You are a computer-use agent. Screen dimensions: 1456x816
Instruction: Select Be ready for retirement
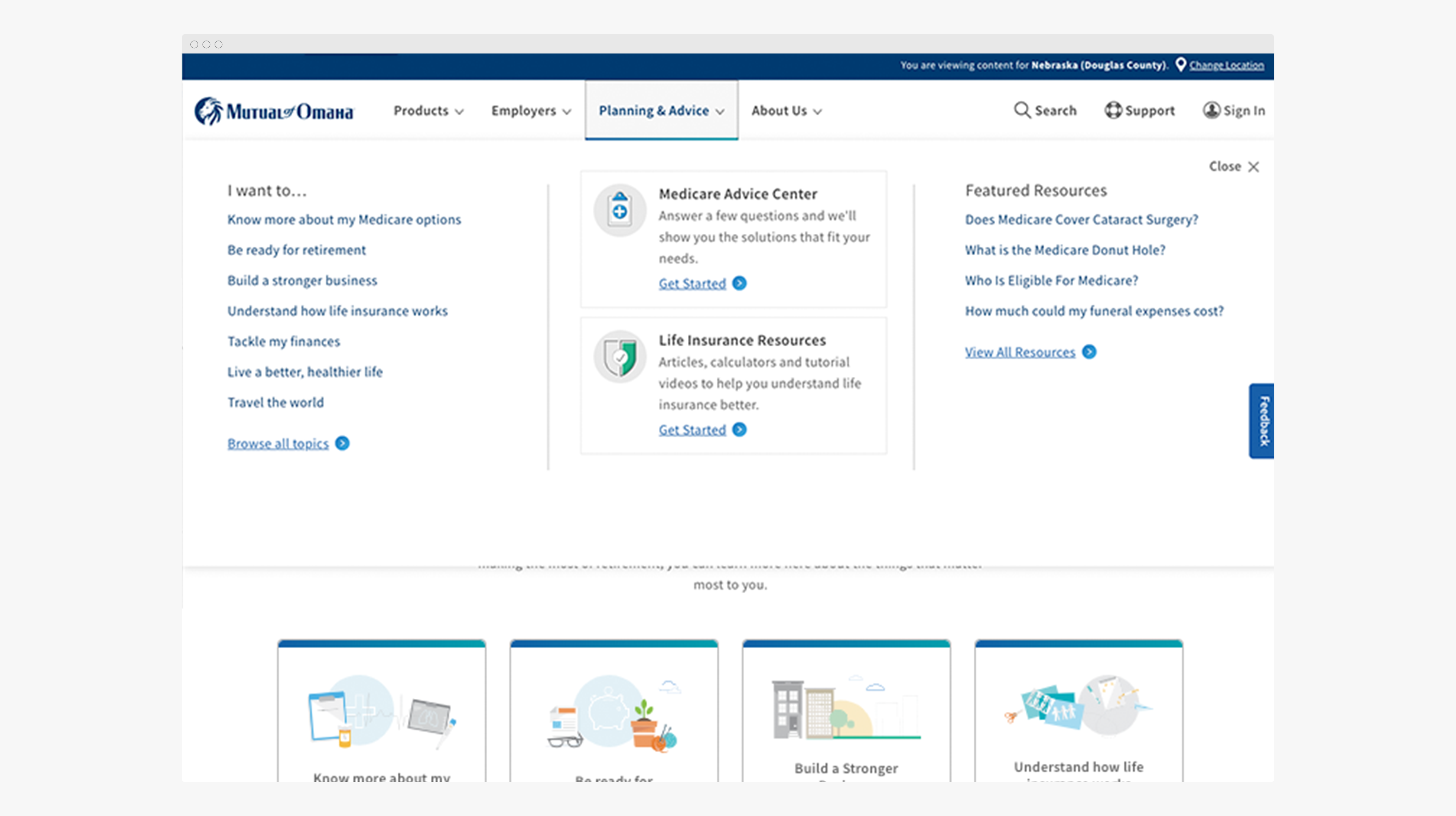click(x=296, y=250)
